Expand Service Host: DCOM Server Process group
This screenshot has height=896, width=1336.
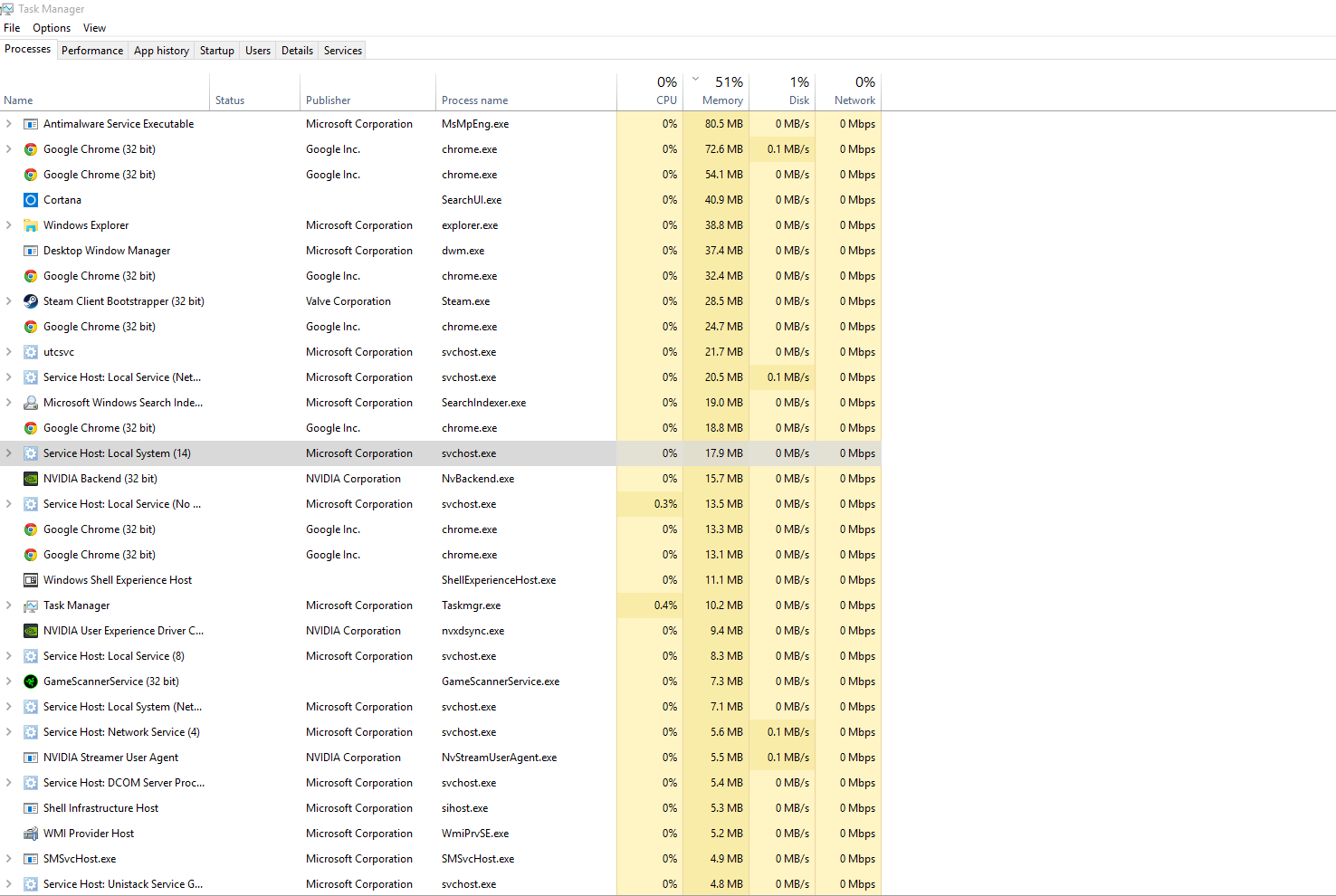coord(9,783)
